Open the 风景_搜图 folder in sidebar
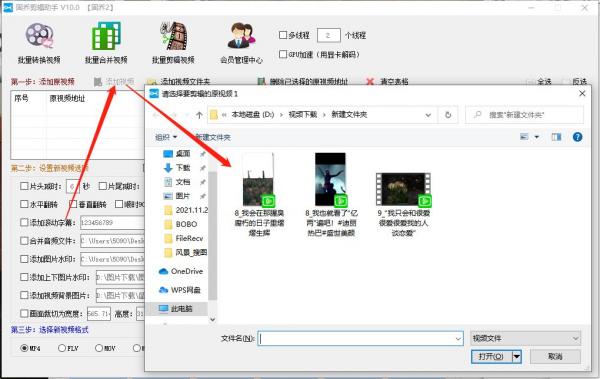 (x=186, y=252)
